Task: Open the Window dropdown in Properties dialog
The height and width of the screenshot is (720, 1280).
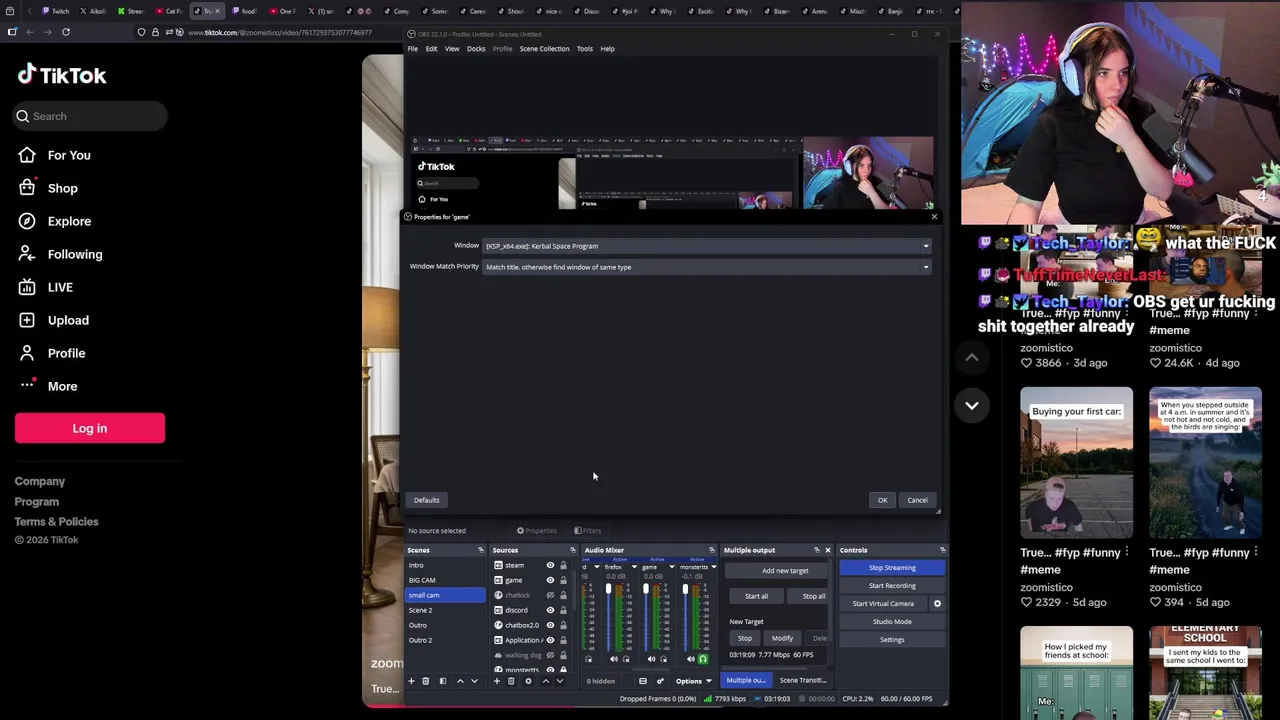Action: click(707, 246)
